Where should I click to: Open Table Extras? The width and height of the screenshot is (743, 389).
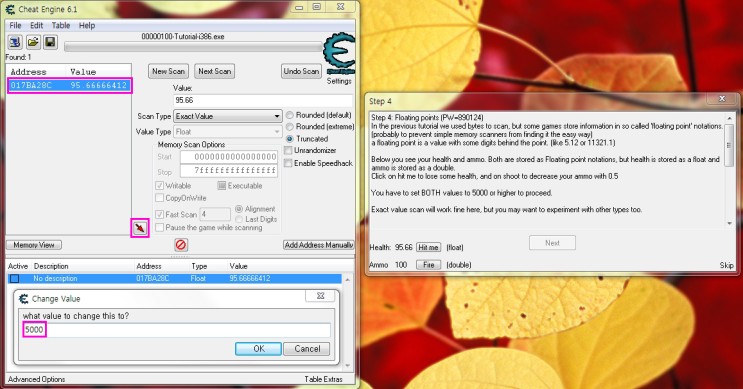(x=323, y=379)
